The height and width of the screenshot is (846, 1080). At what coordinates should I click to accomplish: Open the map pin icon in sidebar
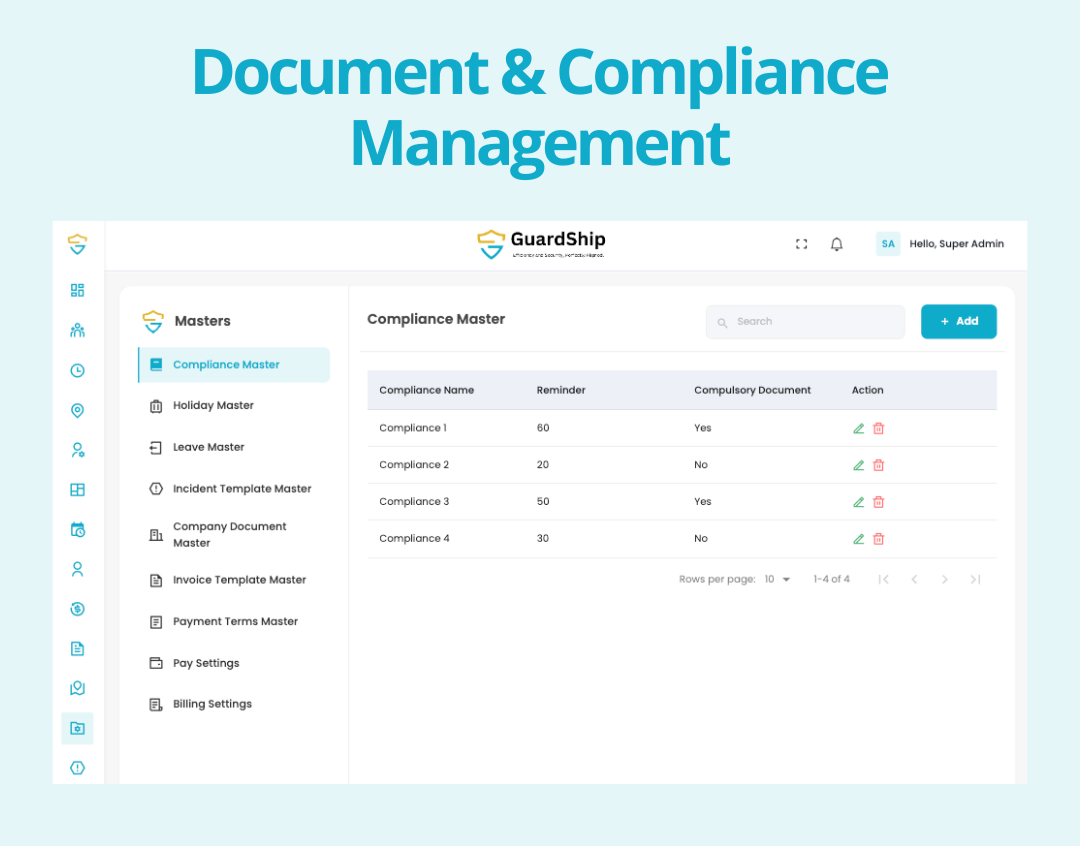click(x=77, y=688)
